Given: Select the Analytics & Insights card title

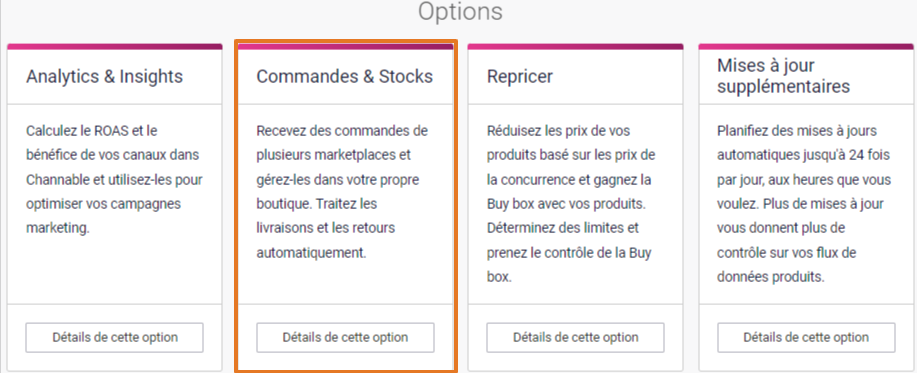Looking at the screenshot, I should [105, 77].
